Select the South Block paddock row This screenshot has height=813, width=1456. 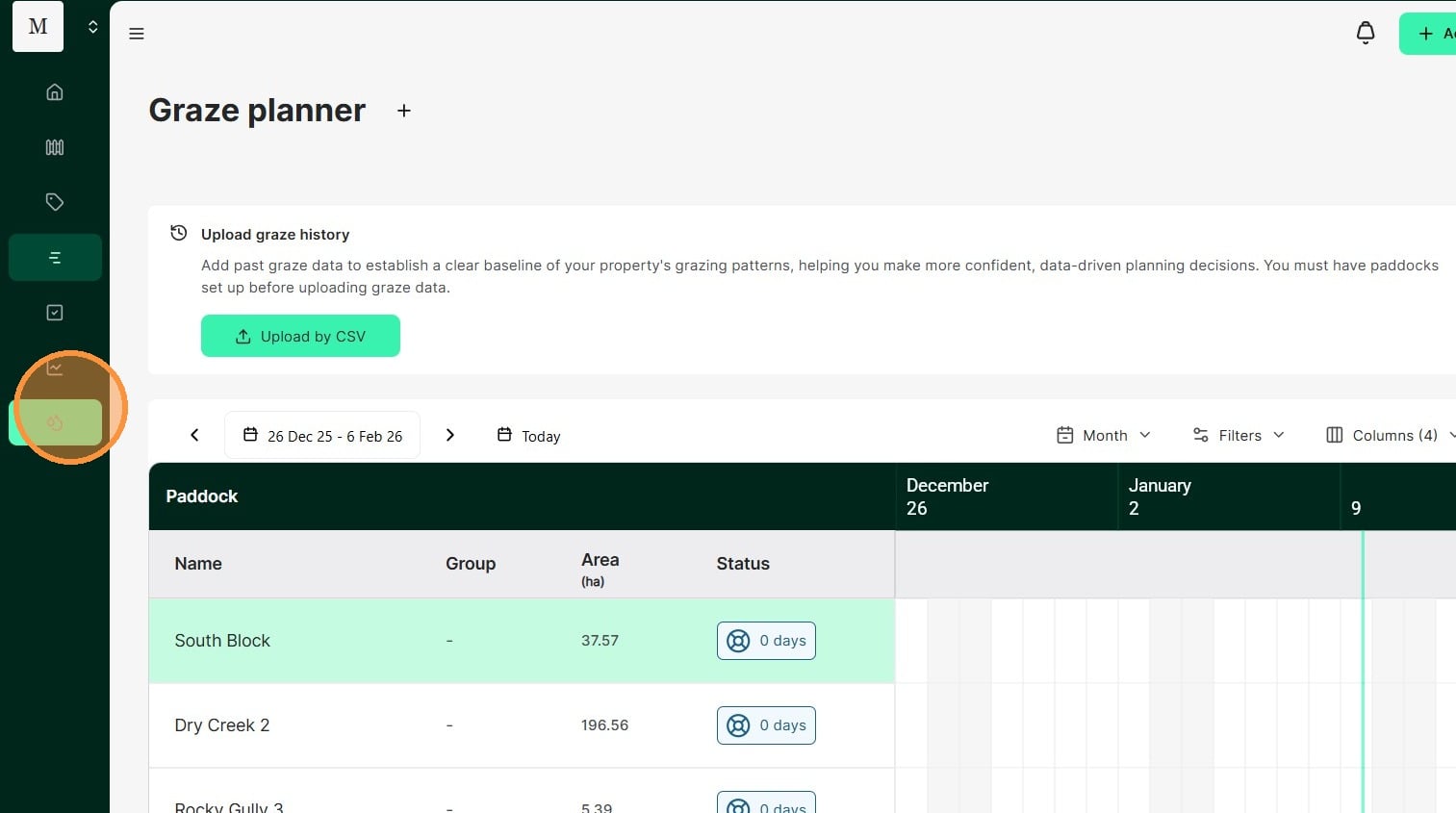[522, 641]
